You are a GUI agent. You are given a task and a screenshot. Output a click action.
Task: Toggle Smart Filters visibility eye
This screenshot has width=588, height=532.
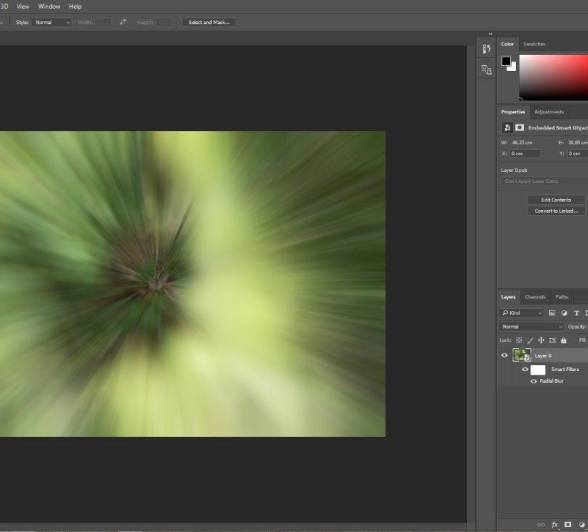(x=525, y=369)
